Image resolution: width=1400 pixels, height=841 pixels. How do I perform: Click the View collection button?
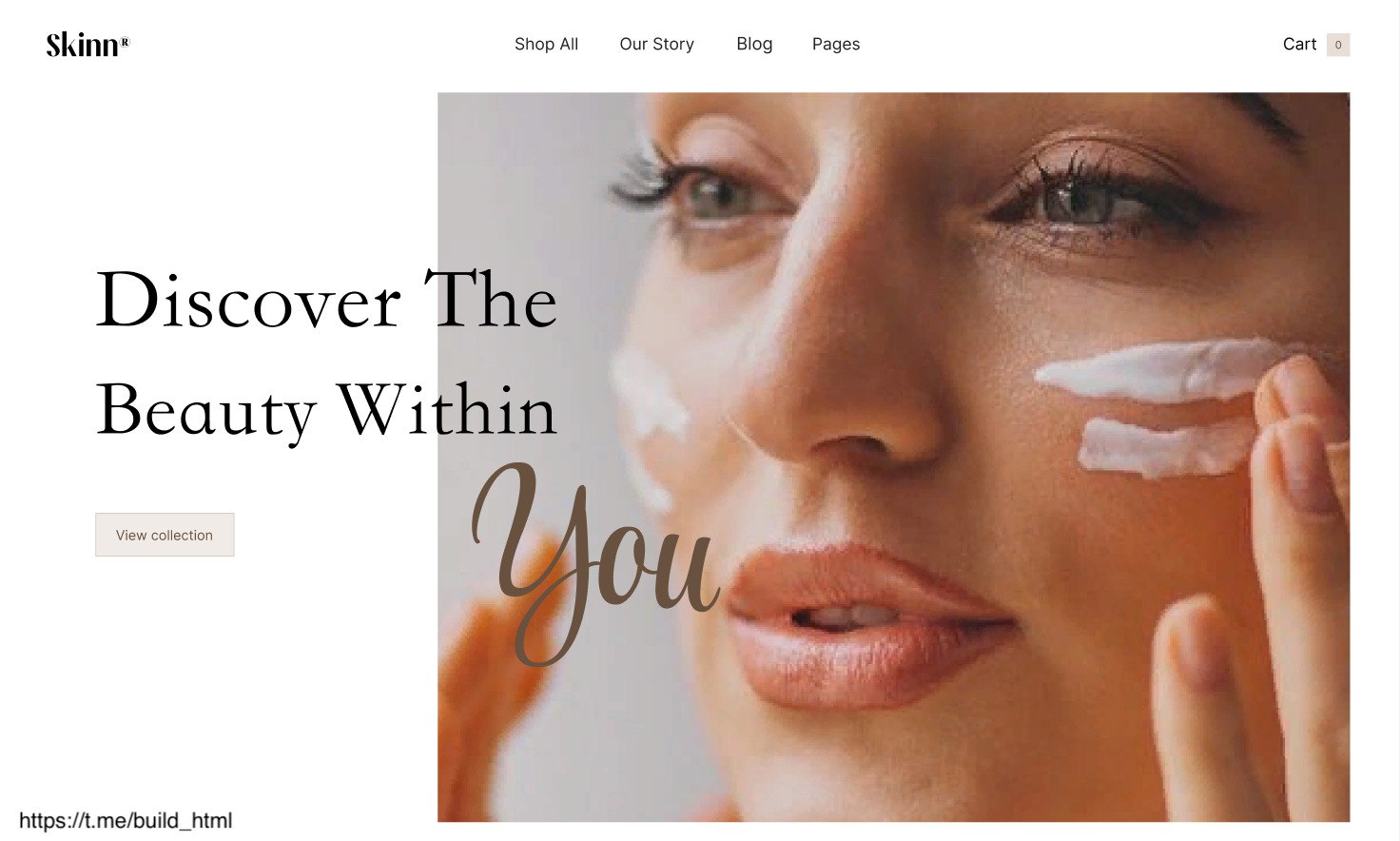click(165, 535)
